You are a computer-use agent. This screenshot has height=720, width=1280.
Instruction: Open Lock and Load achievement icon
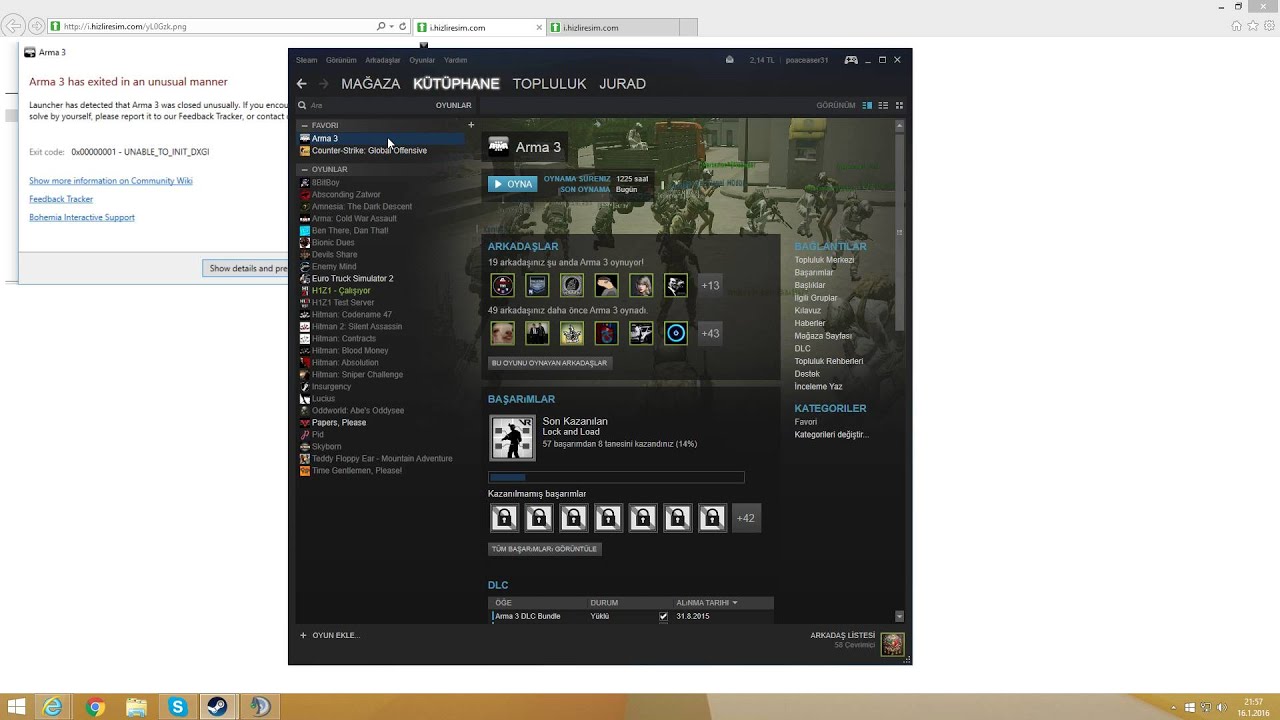(512, 438)
